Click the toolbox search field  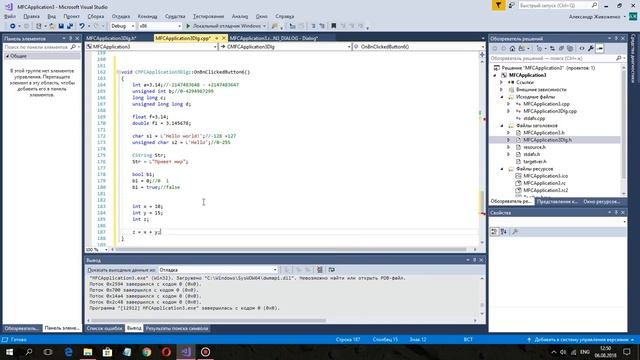click(x=41, y=47)
